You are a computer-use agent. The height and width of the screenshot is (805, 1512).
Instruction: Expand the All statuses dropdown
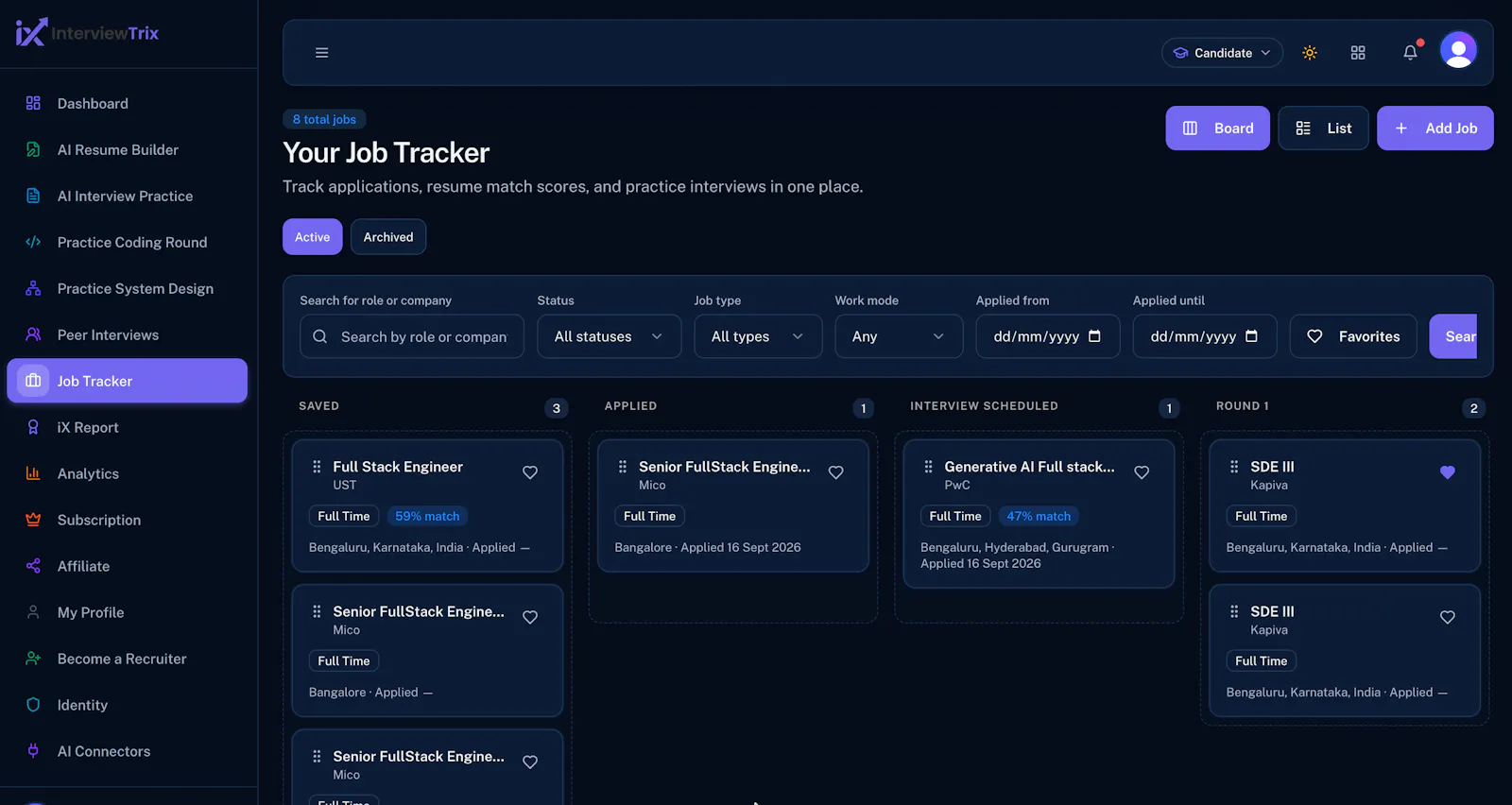[610, 336]
